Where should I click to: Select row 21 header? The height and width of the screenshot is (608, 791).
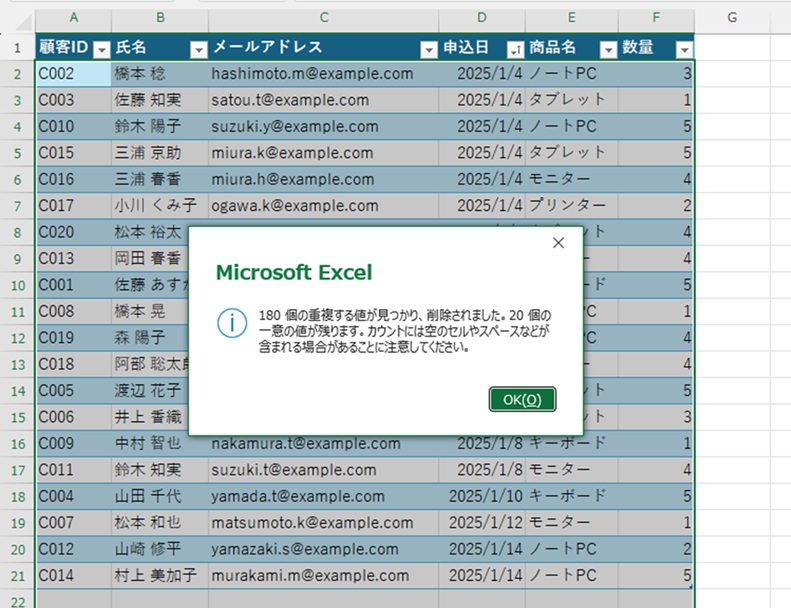coord(17,576)
